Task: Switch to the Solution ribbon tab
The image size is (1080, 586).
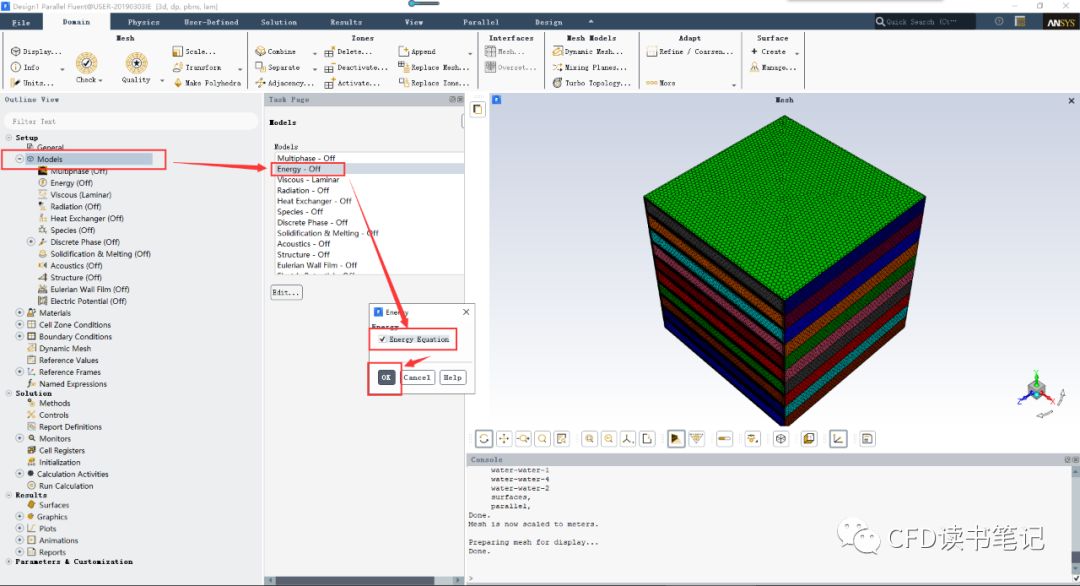Action: pyautogui.click(x=278, y=22)
